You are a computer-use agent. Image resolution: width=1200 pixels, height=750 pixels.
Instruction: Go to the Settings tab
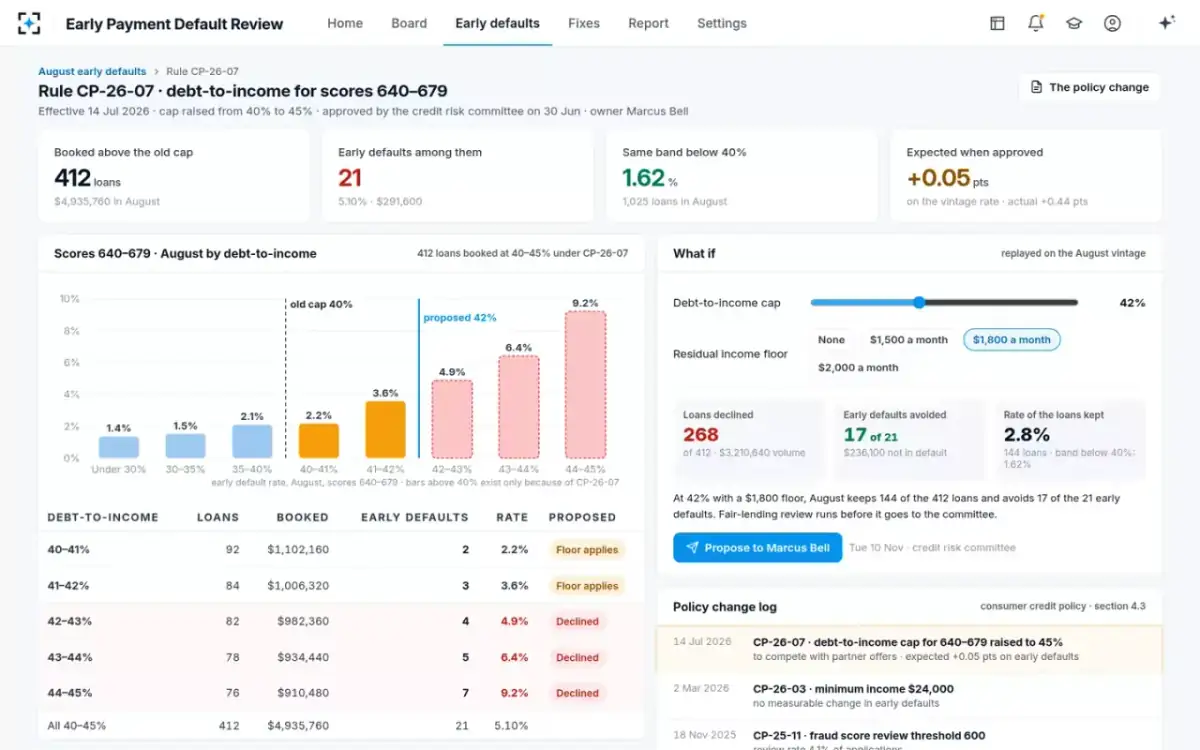pos(722,23)
